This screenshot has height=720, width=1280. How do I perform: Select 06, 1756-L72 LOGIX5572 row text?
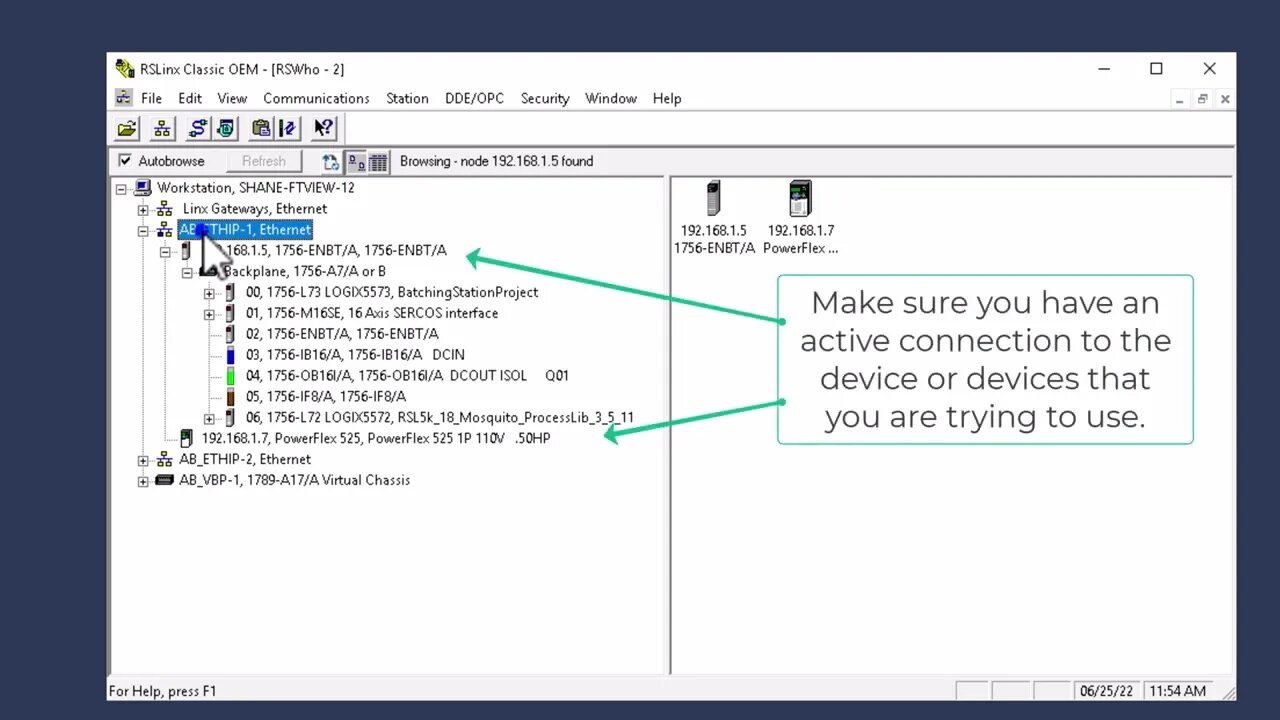tap(440, 418)
